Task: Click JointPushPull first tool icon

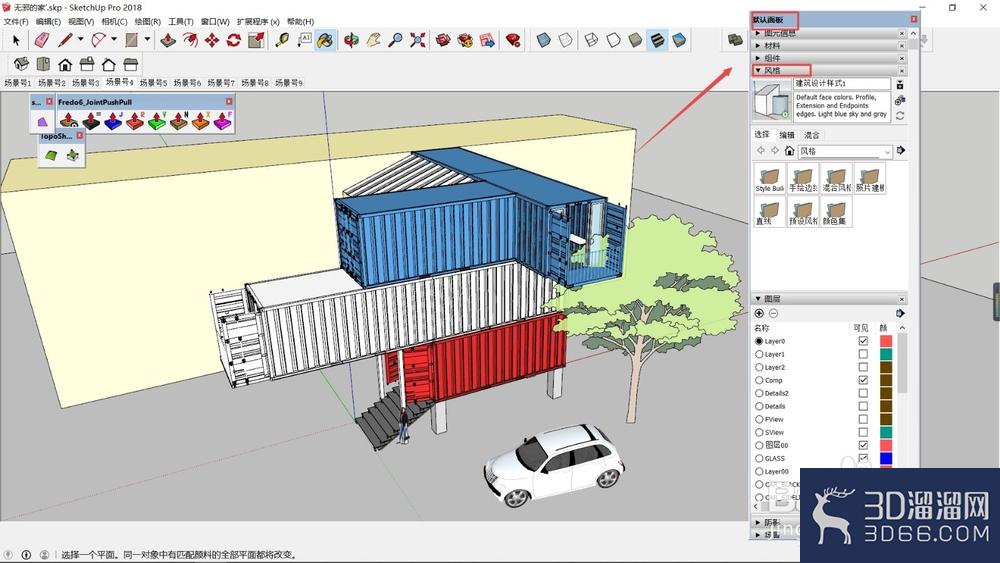Action: click(x=69, y=120)
